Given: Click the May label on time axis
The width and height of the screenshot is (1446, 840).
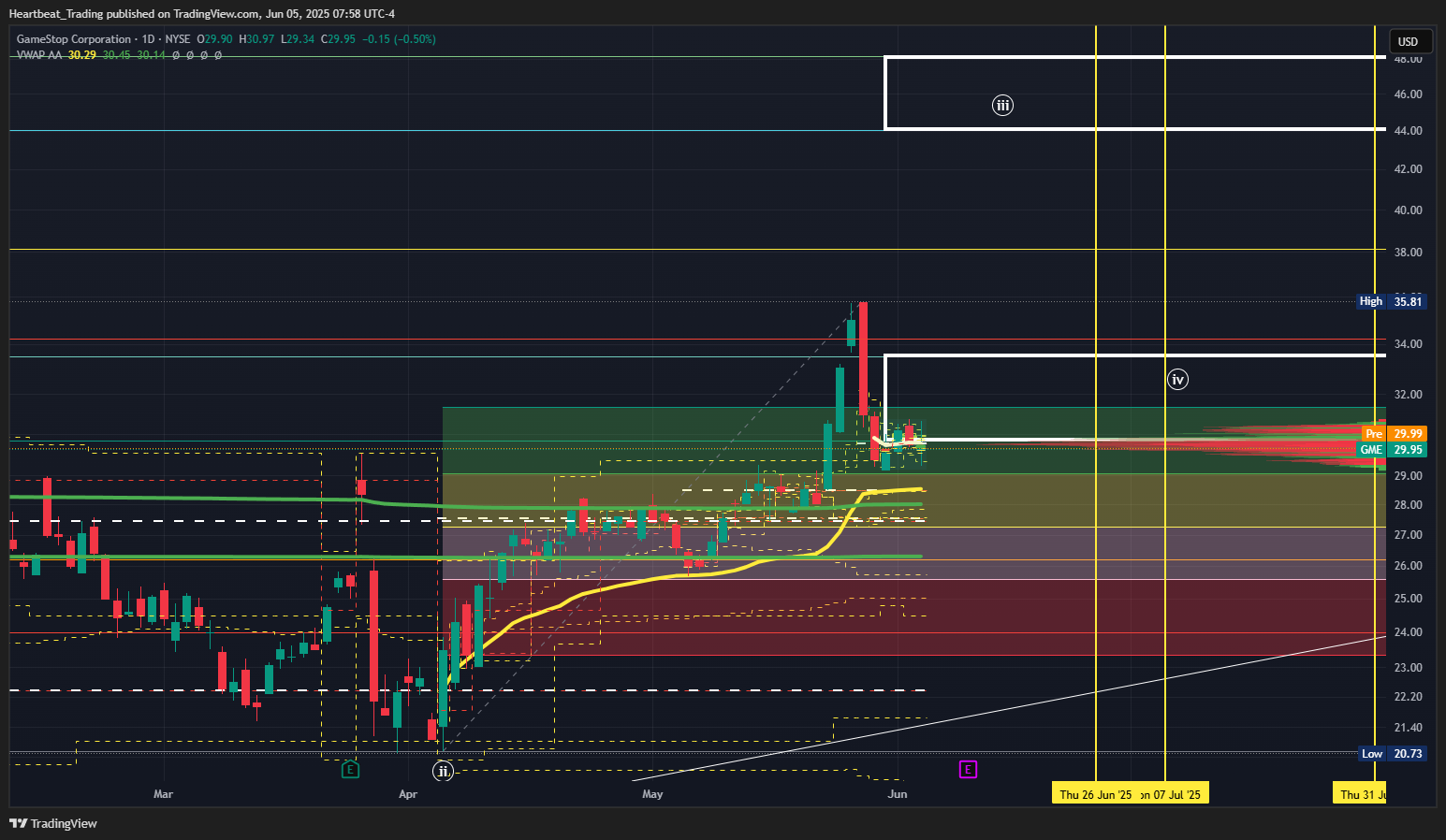Looking at the screenshot, I should (652, 794).
